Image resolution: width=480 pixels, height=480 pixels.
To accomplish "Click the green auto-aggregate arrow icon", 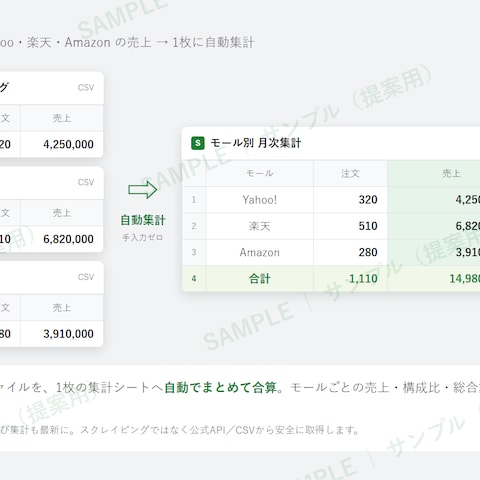I will click(x=143, y=190).
